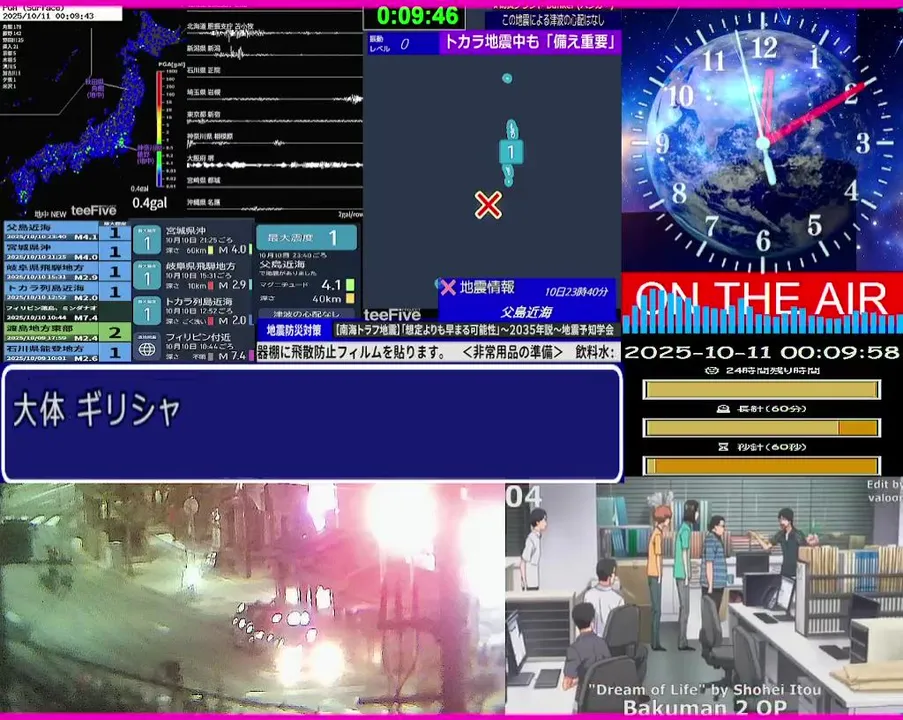
Task: Click intensity 1 badge beside 岐阜県飛騨地方 card
Action: 147,276
